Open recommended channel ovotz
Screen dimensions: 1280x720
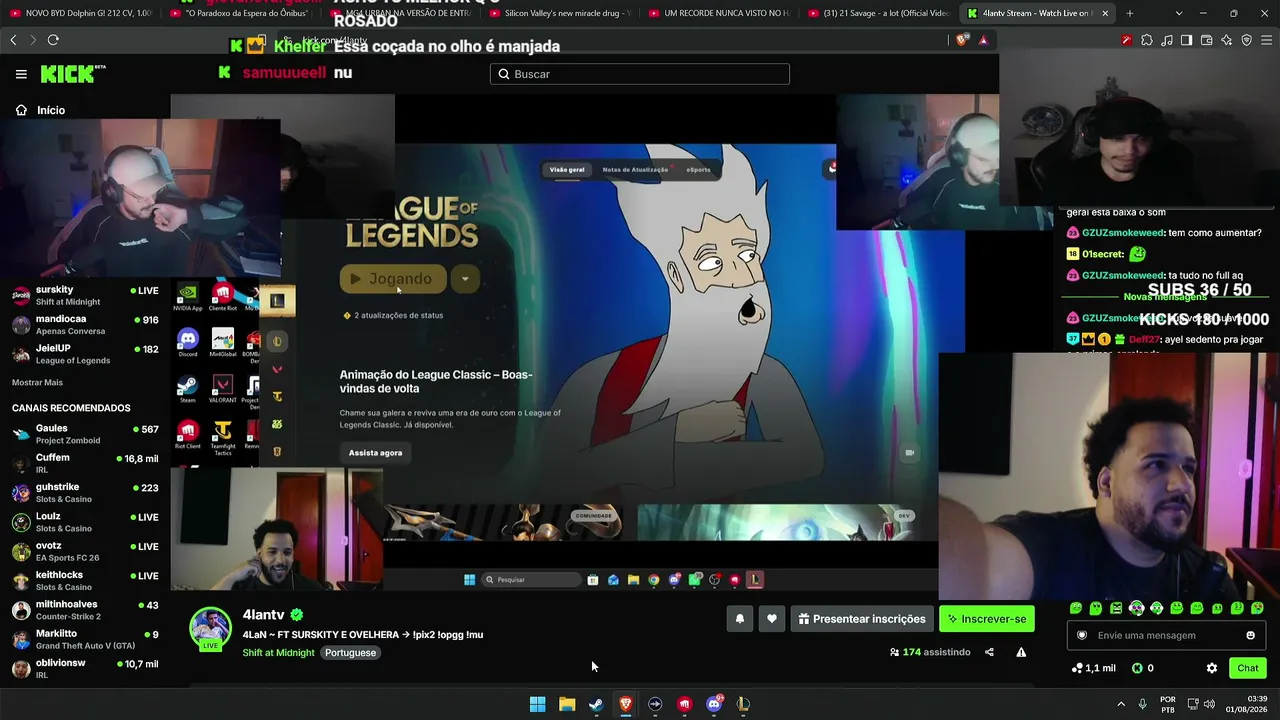tap(85, 551)
